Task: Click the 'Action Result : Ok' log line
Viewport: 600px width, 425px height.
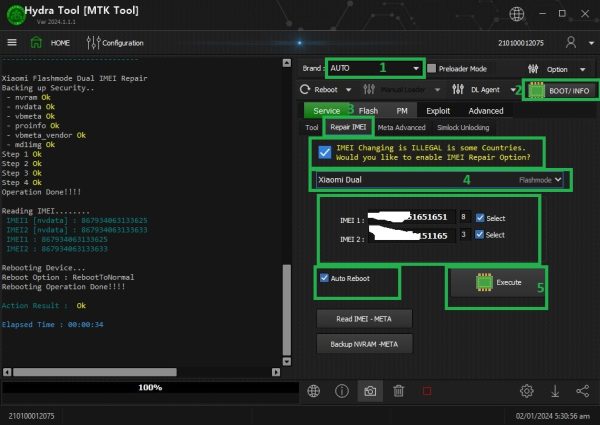Action: [44, 306]
